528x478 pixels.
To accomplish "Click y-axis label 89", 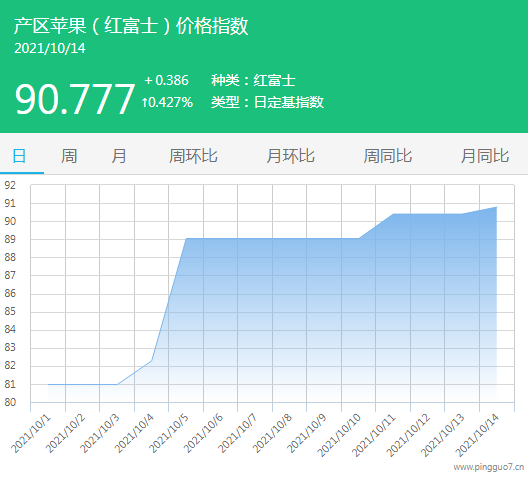I will (10, 239).
